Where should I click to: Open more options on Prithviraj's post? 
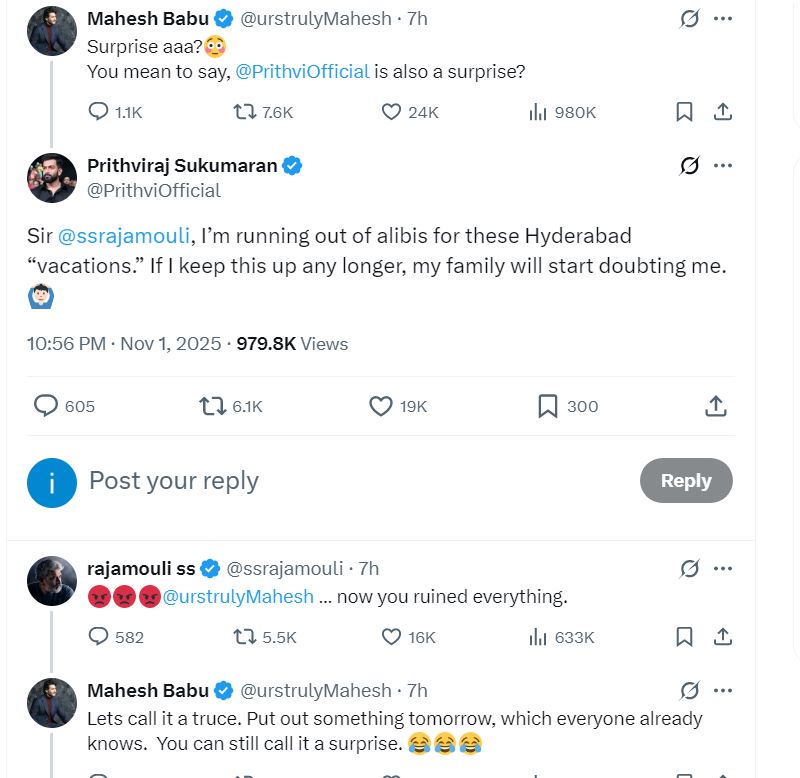click(723, 165)
